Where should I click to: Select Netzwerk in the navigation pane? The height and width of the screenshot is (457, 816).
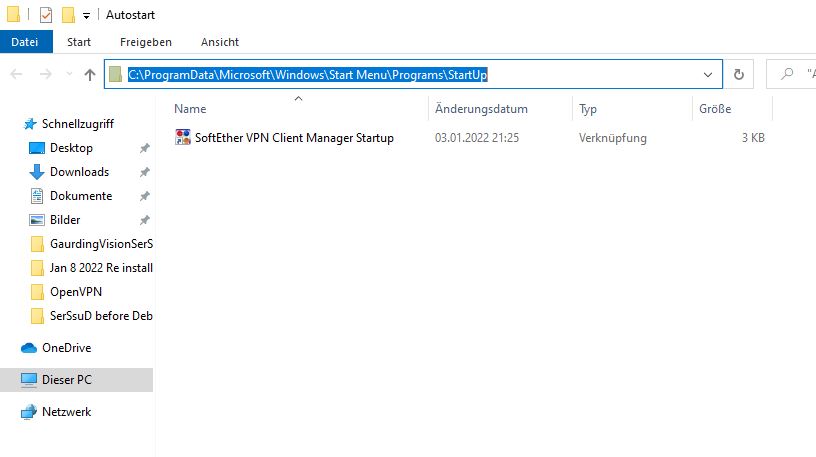coord(66,412)
